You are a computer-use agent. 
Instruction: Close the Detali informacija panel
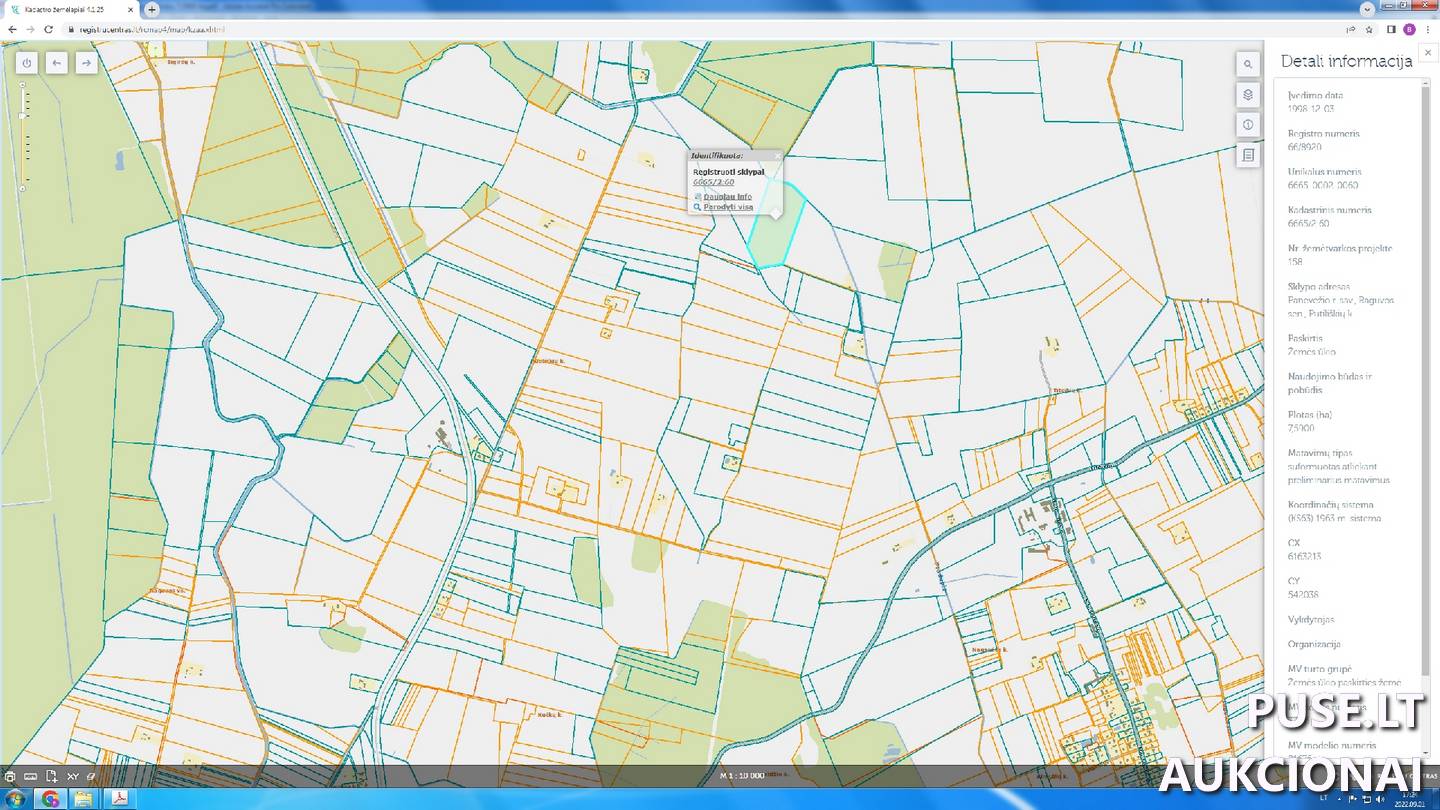coord(1428,53)
